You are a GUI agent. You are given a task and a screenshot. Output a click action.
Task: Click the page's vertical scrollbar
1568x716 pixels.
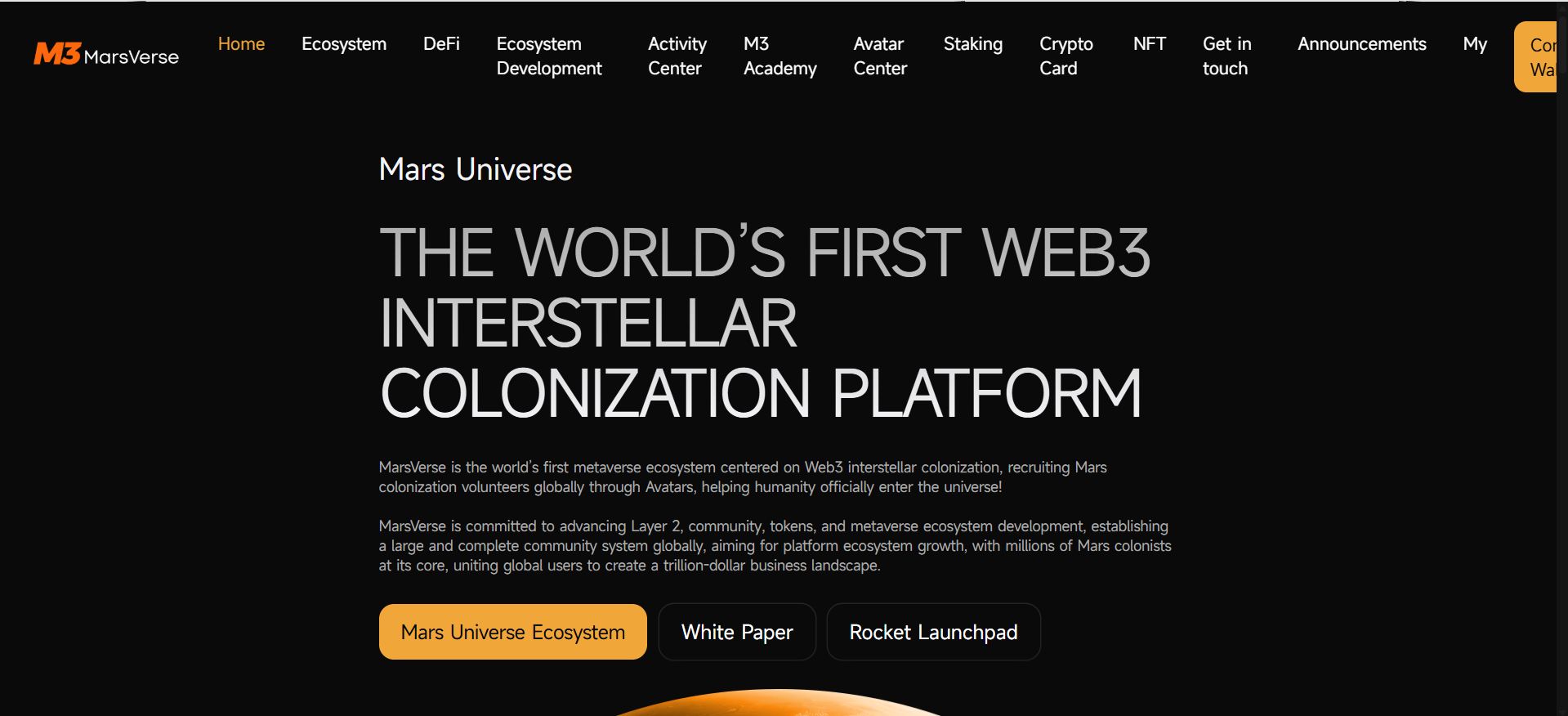1562,358
